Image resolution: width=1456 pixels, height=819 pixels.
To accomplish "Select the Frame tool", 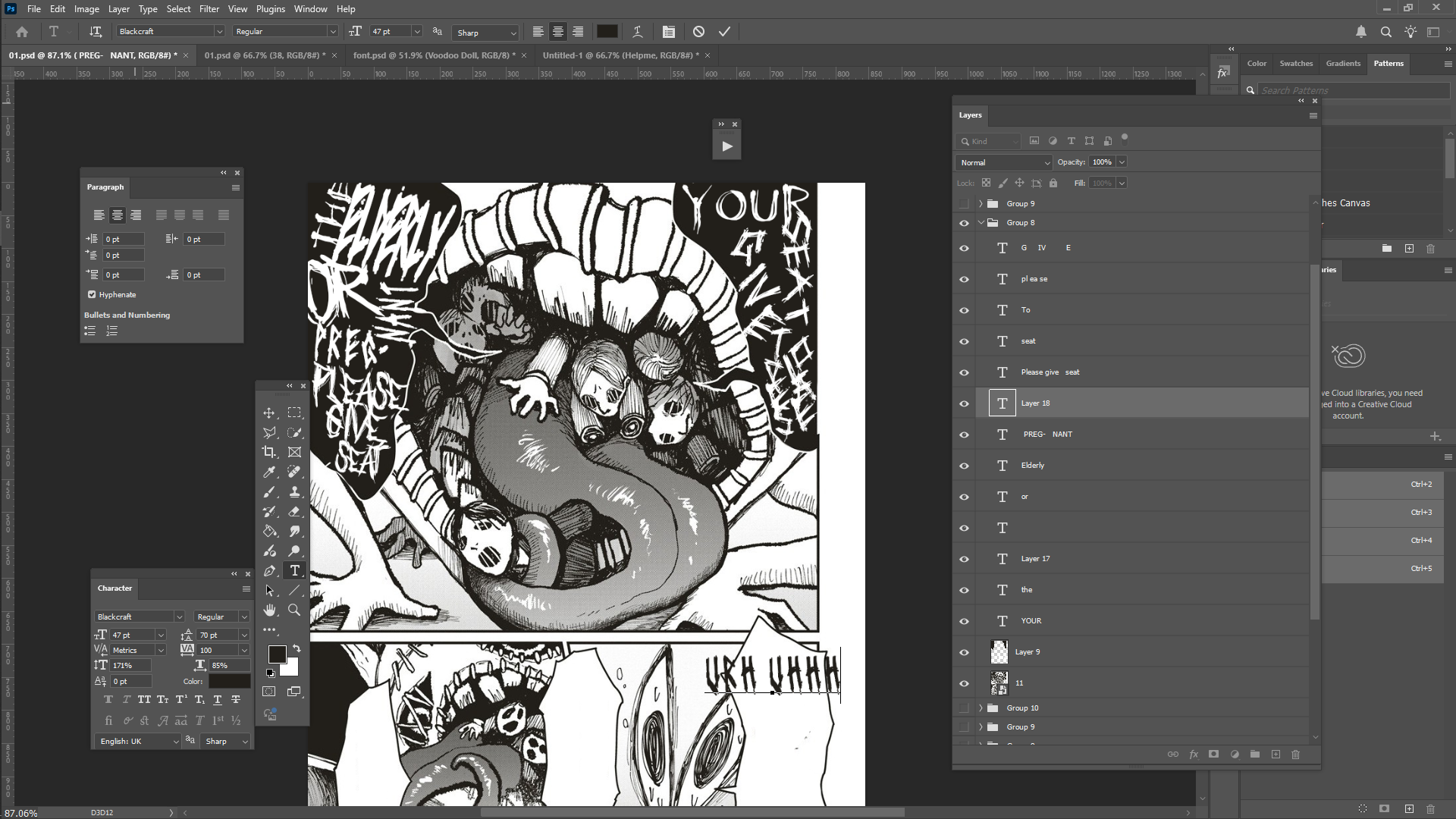I will click(294, 453).
